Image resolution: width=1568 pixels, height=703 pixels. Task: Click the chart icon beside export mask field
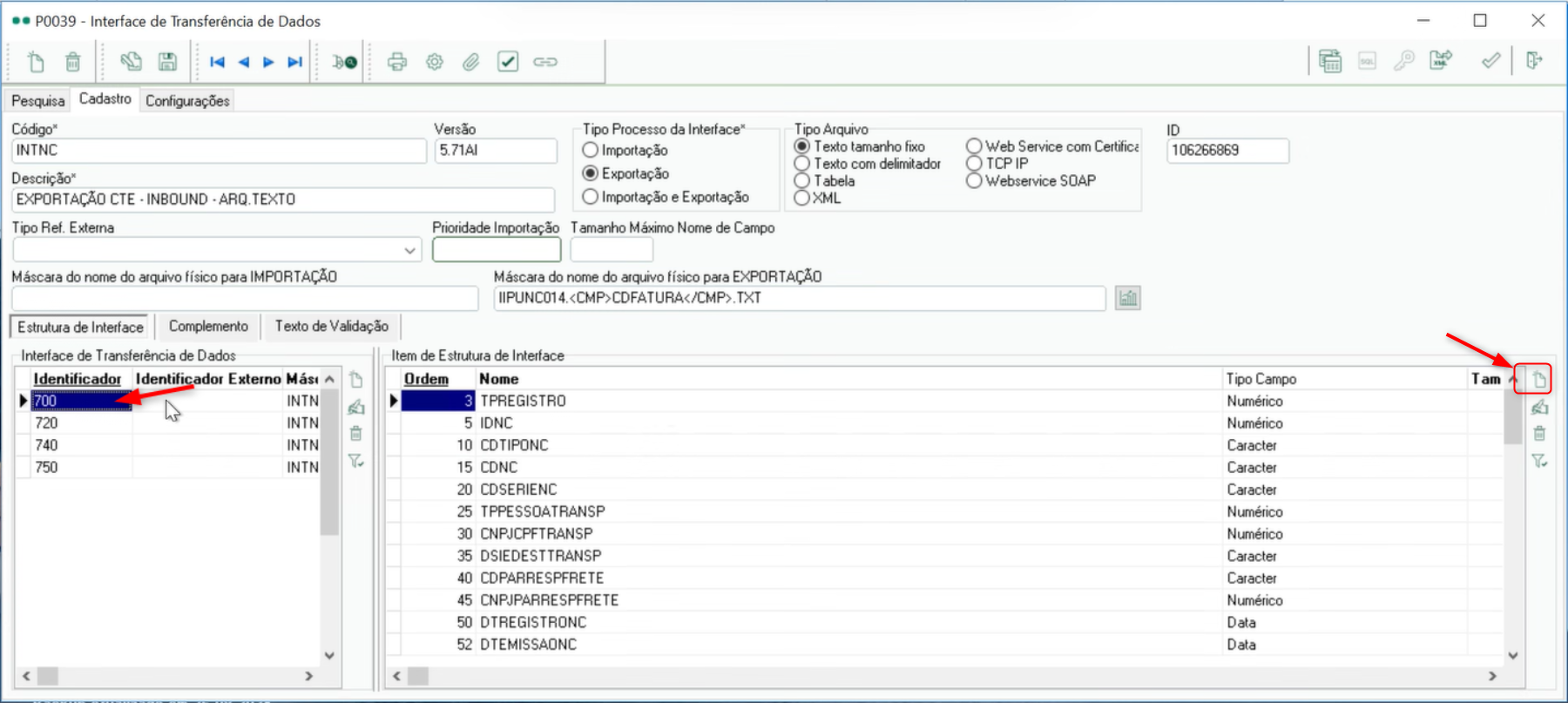click(1128, 298)
